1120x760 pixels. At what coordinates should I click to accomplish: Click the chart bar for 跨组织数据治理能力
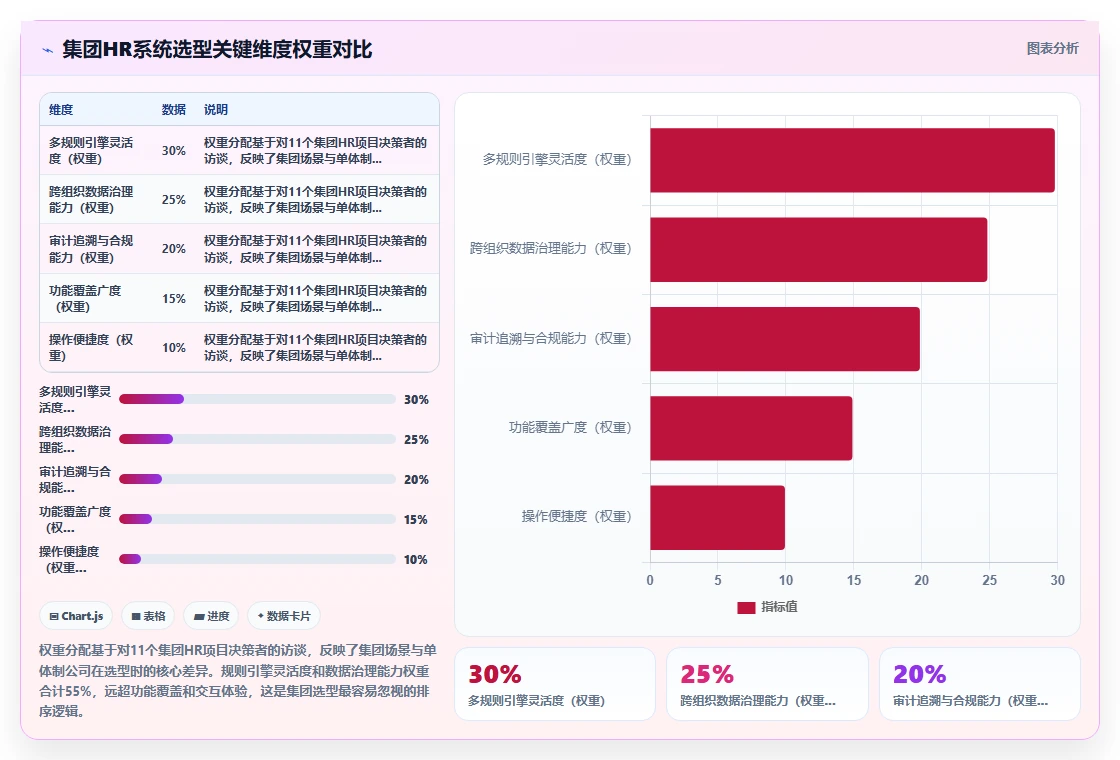pyautogui.click(x=819, y=249)
